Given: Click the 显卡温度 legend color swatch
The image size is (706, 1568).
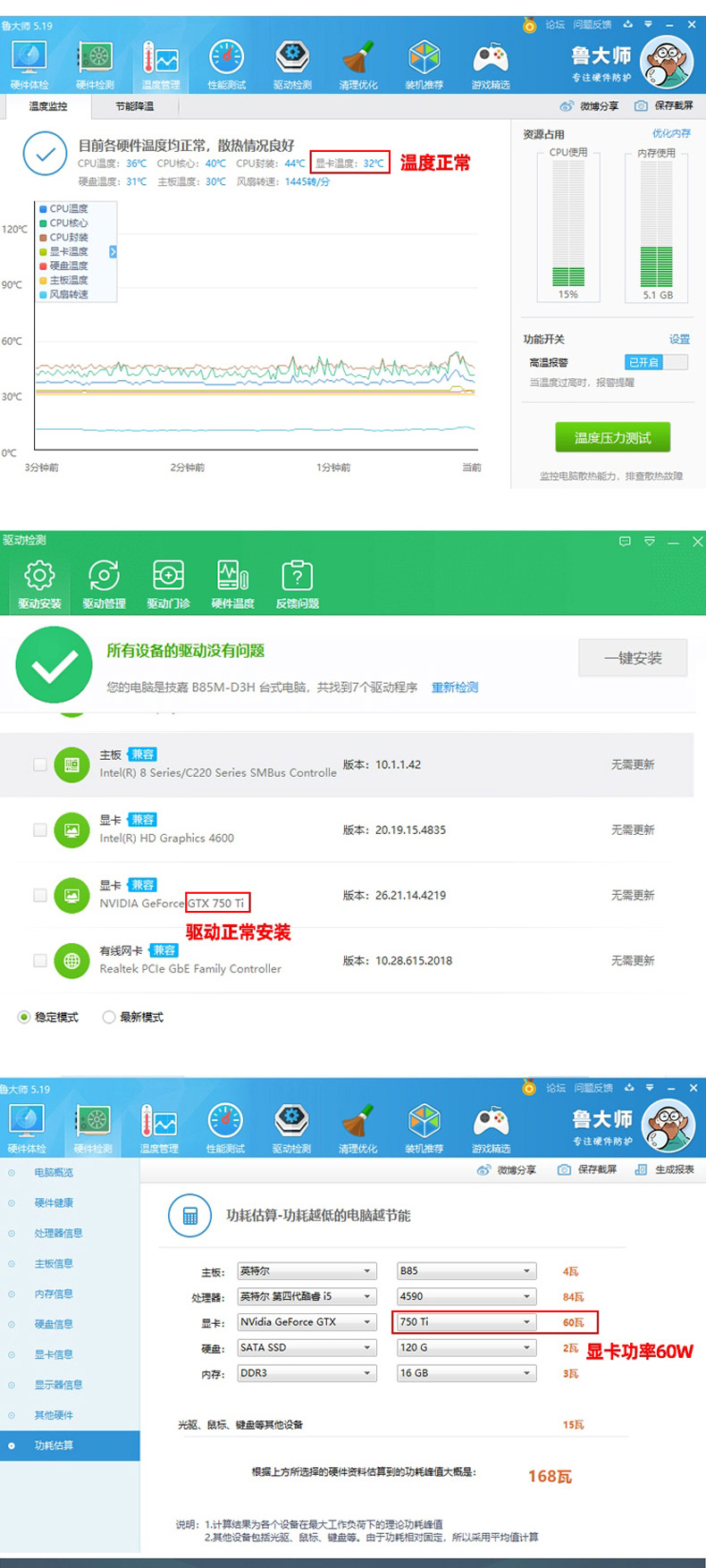Looking at the screenshot, I should pos(43,252).
